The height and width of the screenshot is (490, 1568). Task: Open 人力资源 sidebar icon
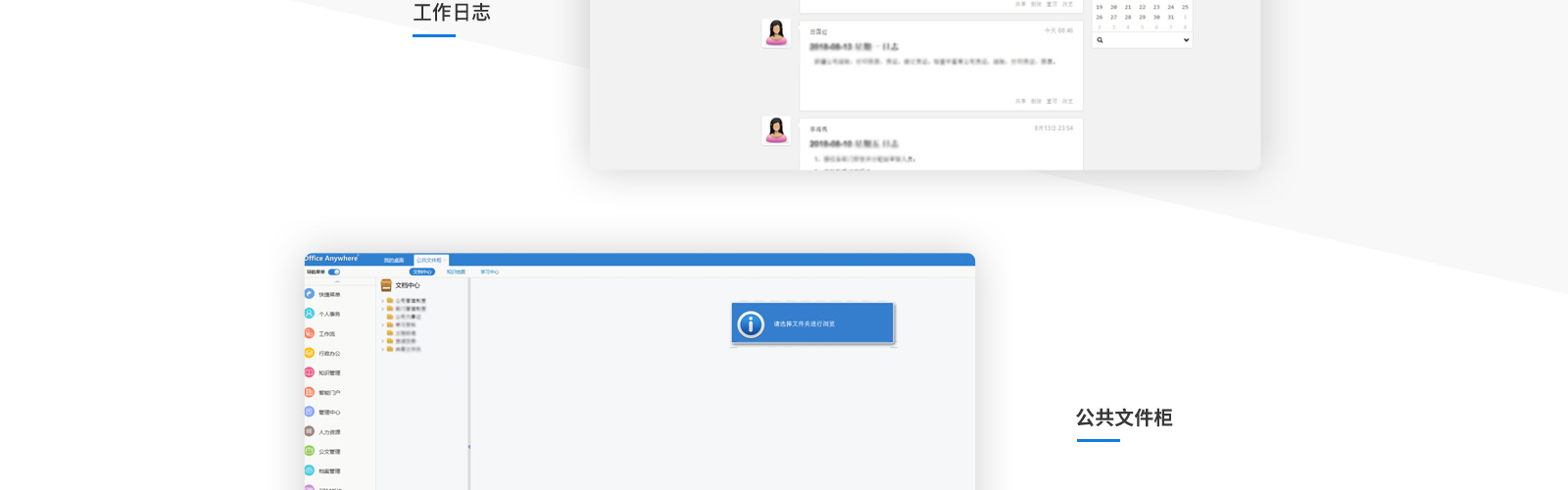(x=310, y=431)
